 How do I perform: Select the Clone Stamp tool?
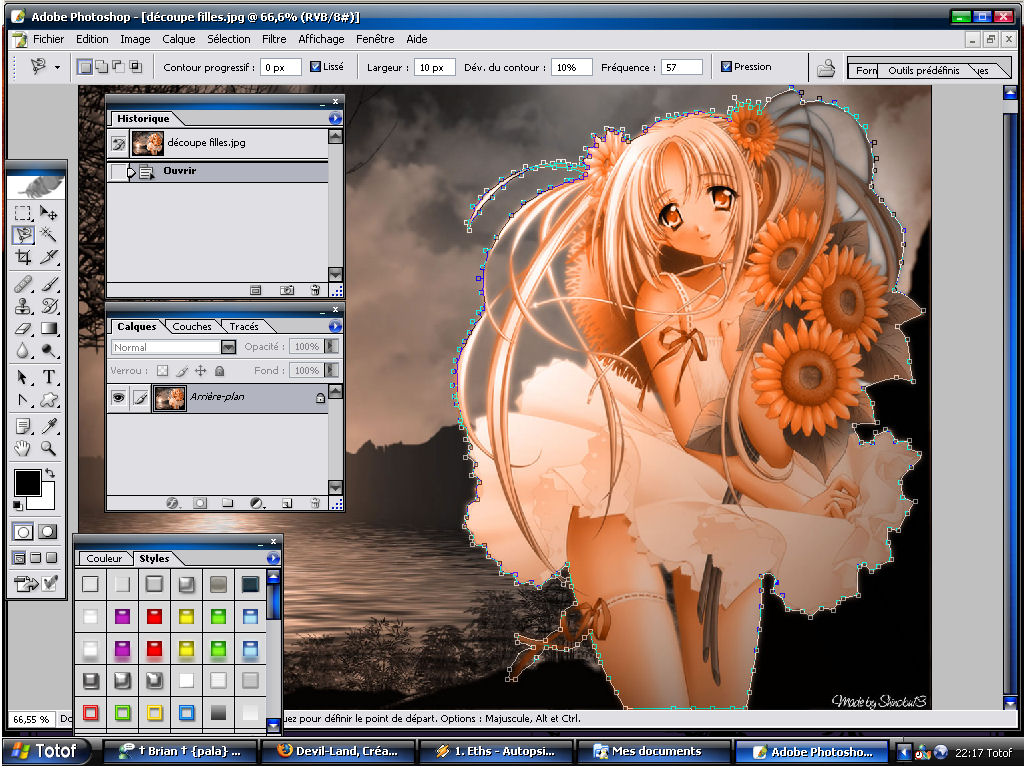coord(23,306)
